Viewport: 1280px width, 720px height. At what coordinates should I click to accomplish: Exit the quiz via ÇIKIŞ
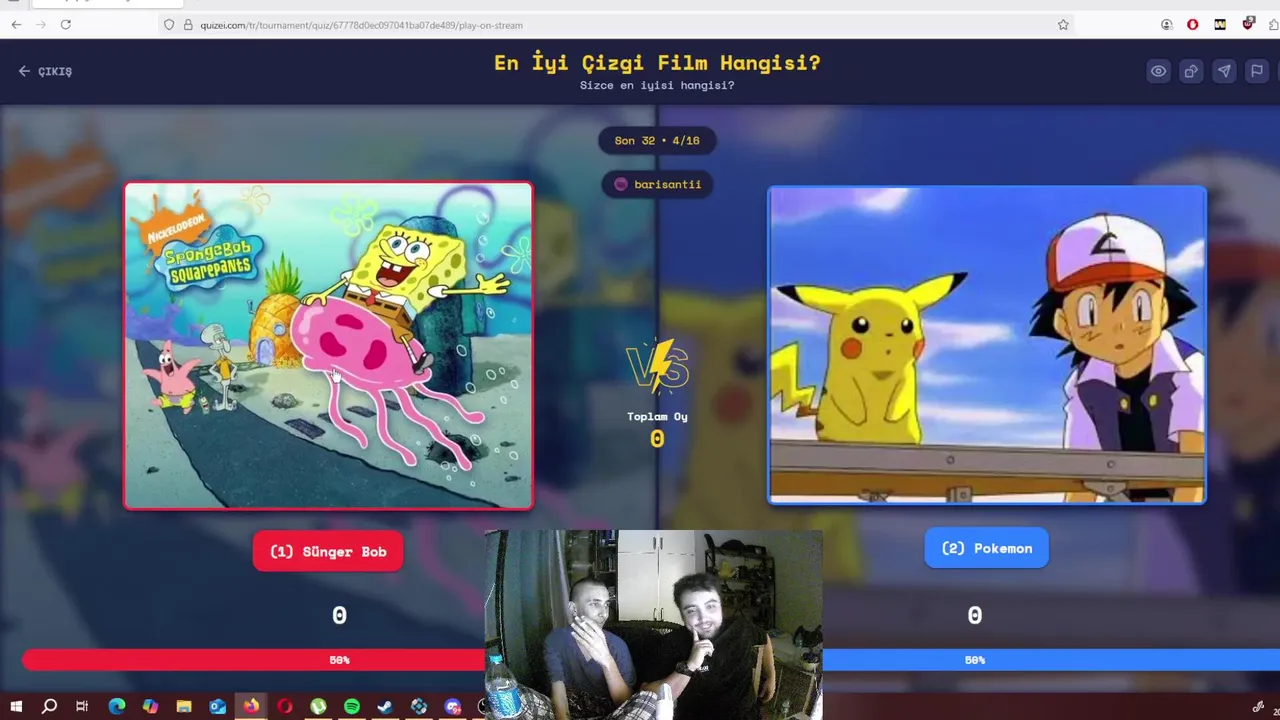[x=45, y=71]
